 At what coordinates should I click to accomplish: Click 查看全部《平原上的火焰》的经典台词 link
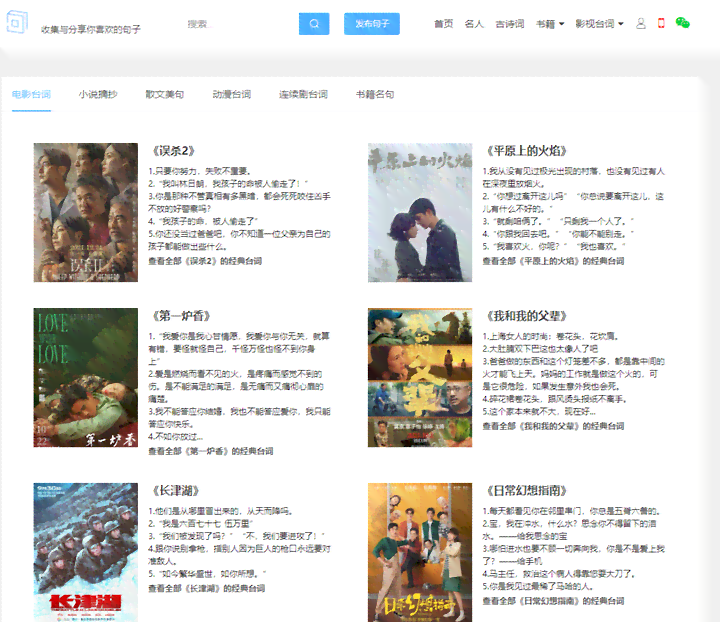[553, 261]
